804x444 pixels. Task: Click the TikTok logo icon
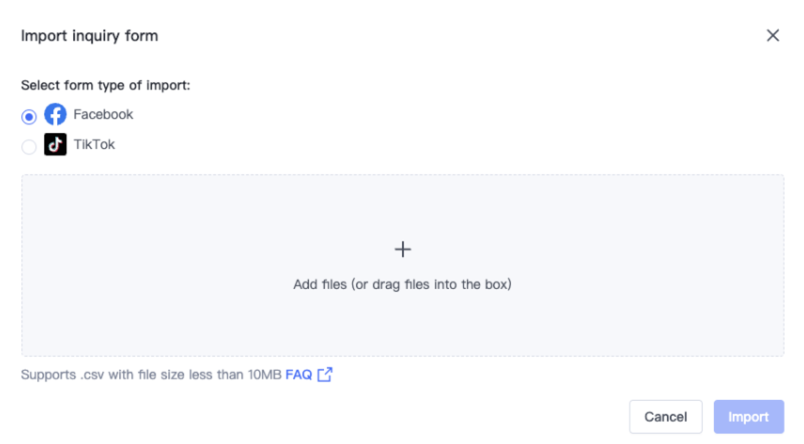pyautogui.click(x=55, y=145)
